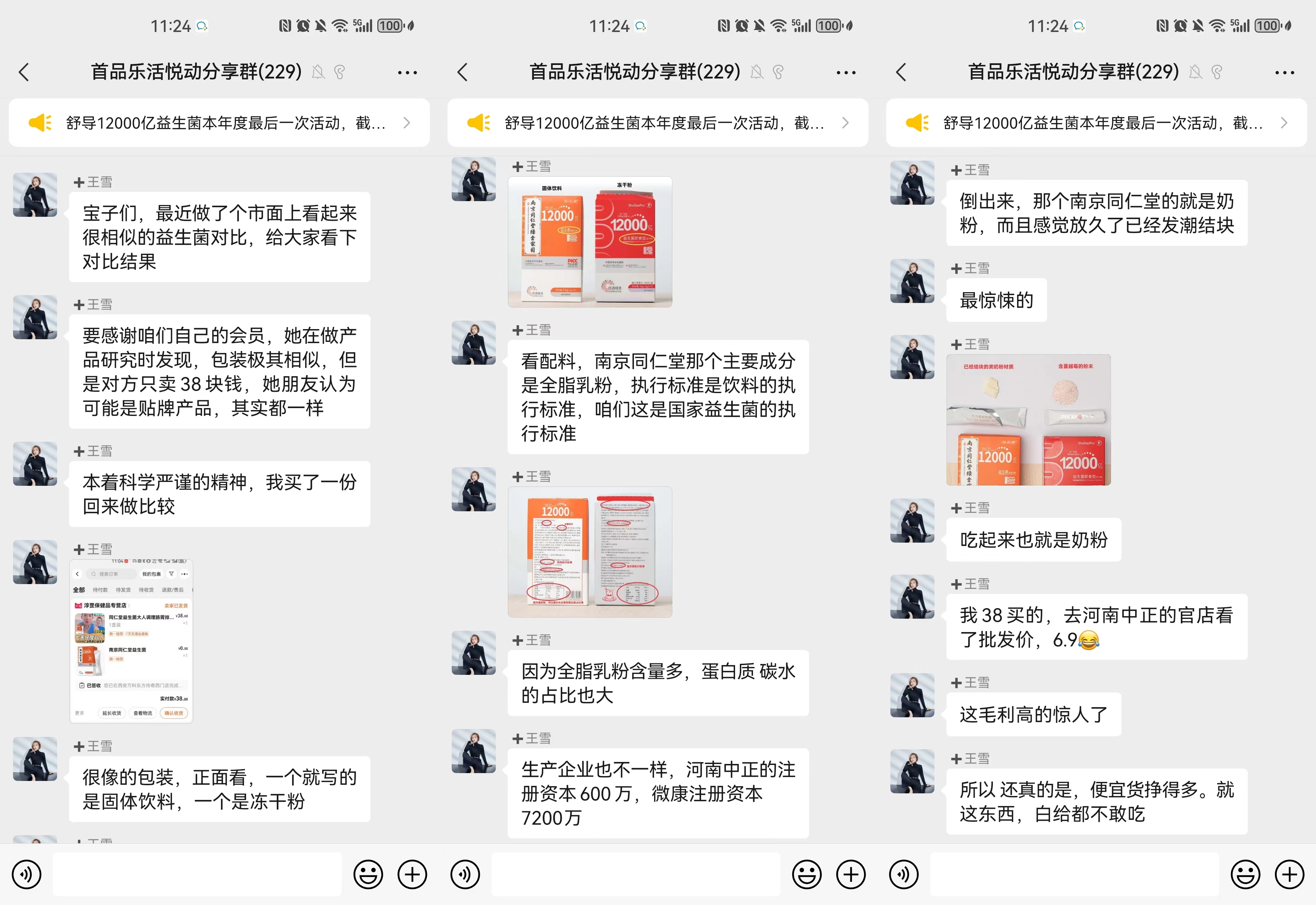Tap 王雪's avatar beside the 最惊悚的 message

tap(912, 281)
